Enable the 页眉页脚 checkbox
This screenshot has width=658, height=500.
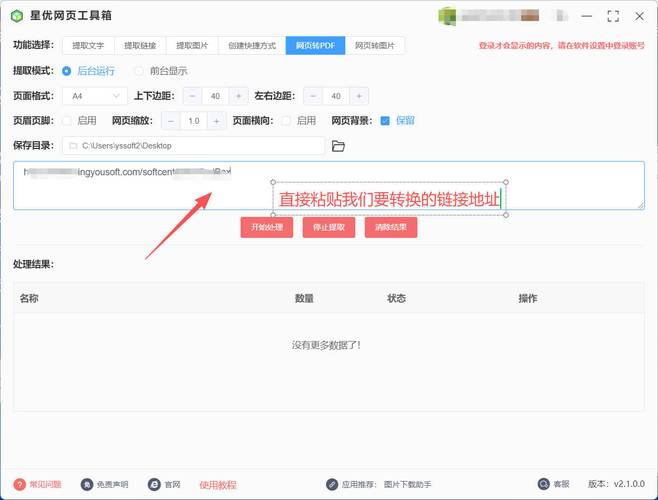[x=66, y=121]
